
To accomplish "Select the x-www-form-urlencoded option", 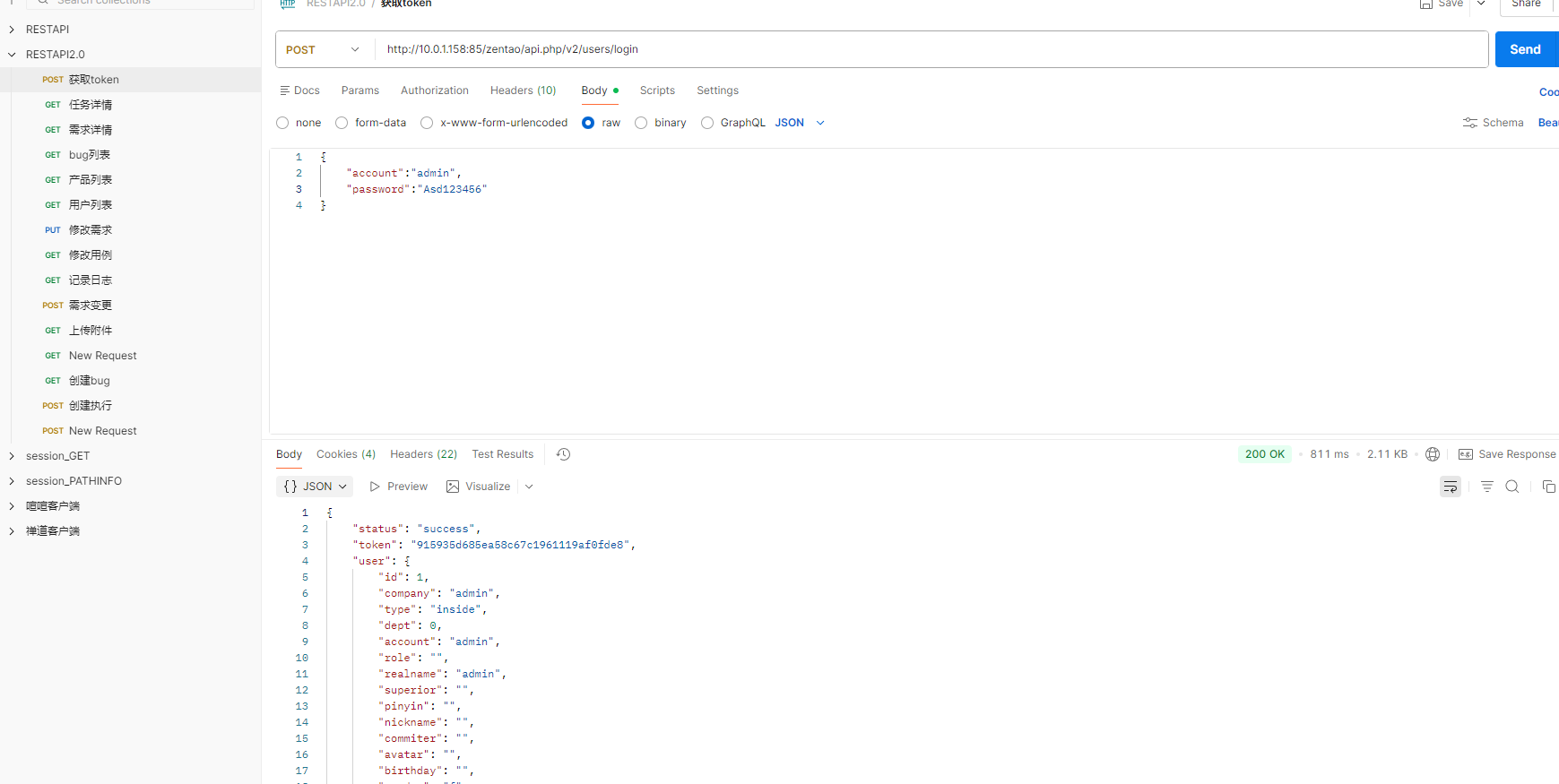I will [x=427, y=123].
